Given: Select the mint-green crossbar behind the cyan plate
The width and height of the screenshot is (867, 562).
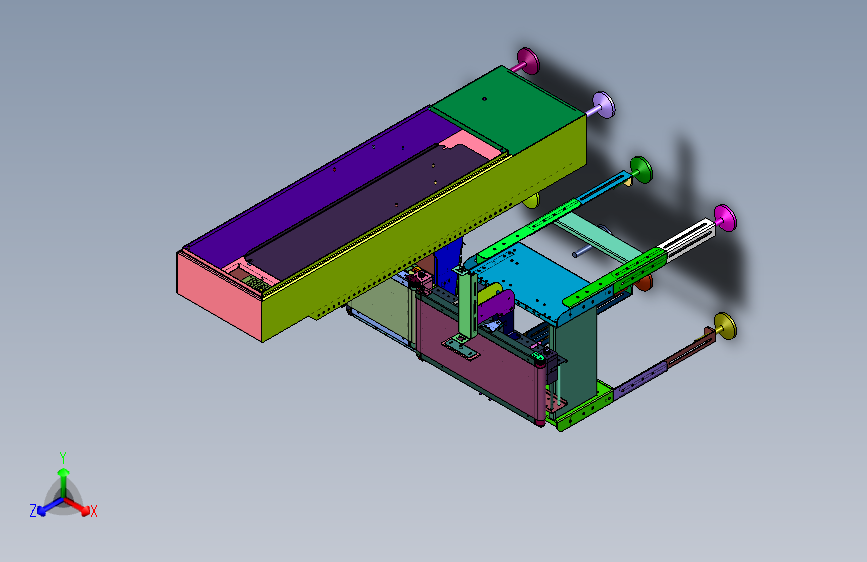Looking at the screenshot, I should 600,238.
